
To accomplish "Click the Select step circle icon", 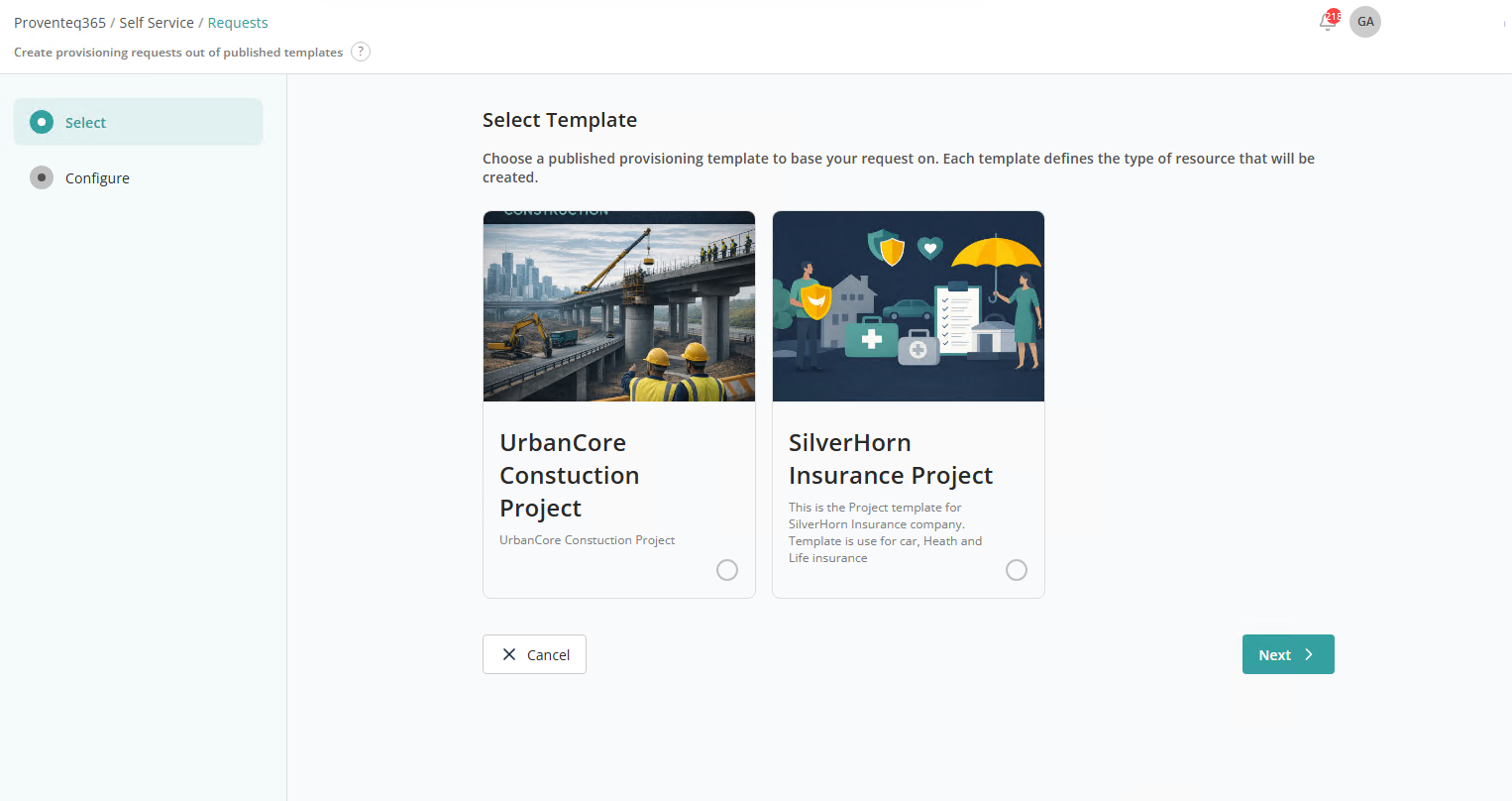I will tap(42, 122).
